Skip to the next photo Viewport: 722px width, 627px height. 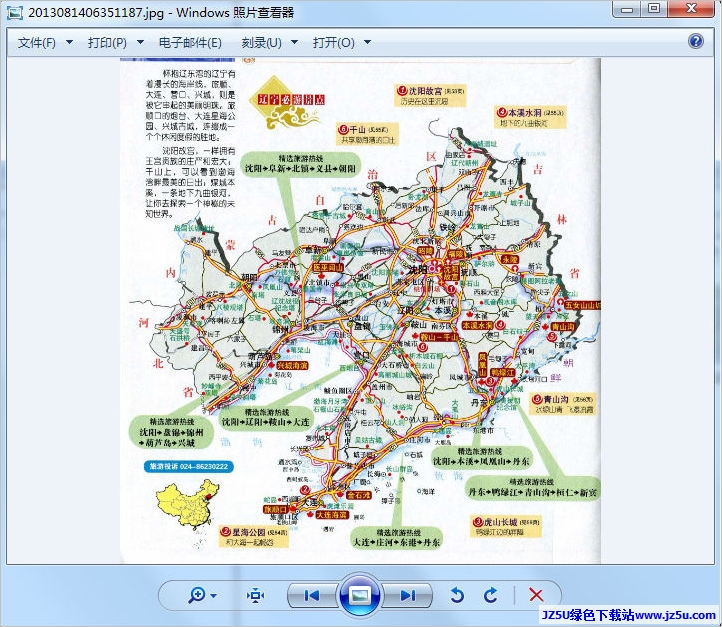(x=407, y=595)
